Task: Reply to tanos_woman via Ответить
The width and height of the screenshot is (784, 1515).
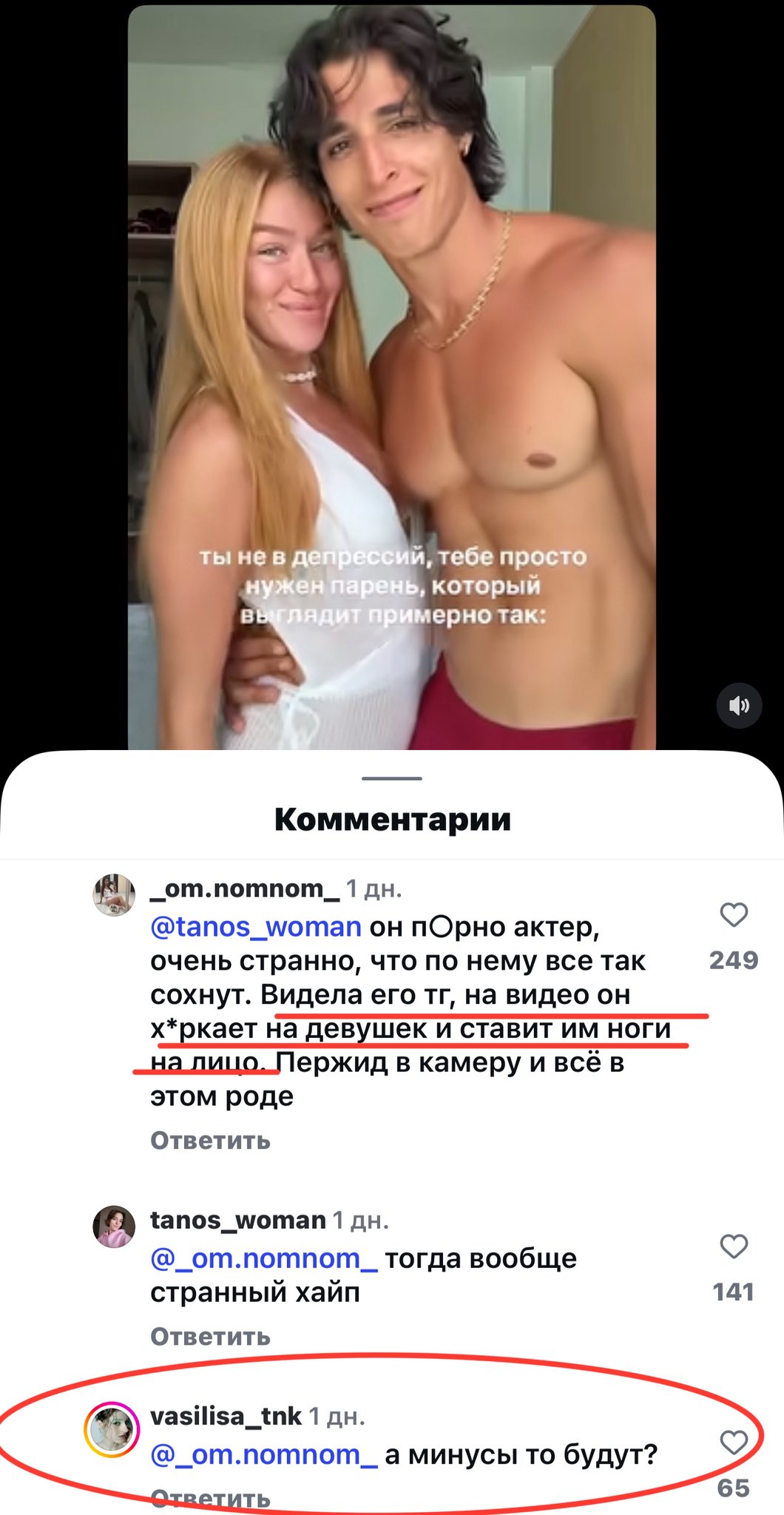Action: 210,1336
